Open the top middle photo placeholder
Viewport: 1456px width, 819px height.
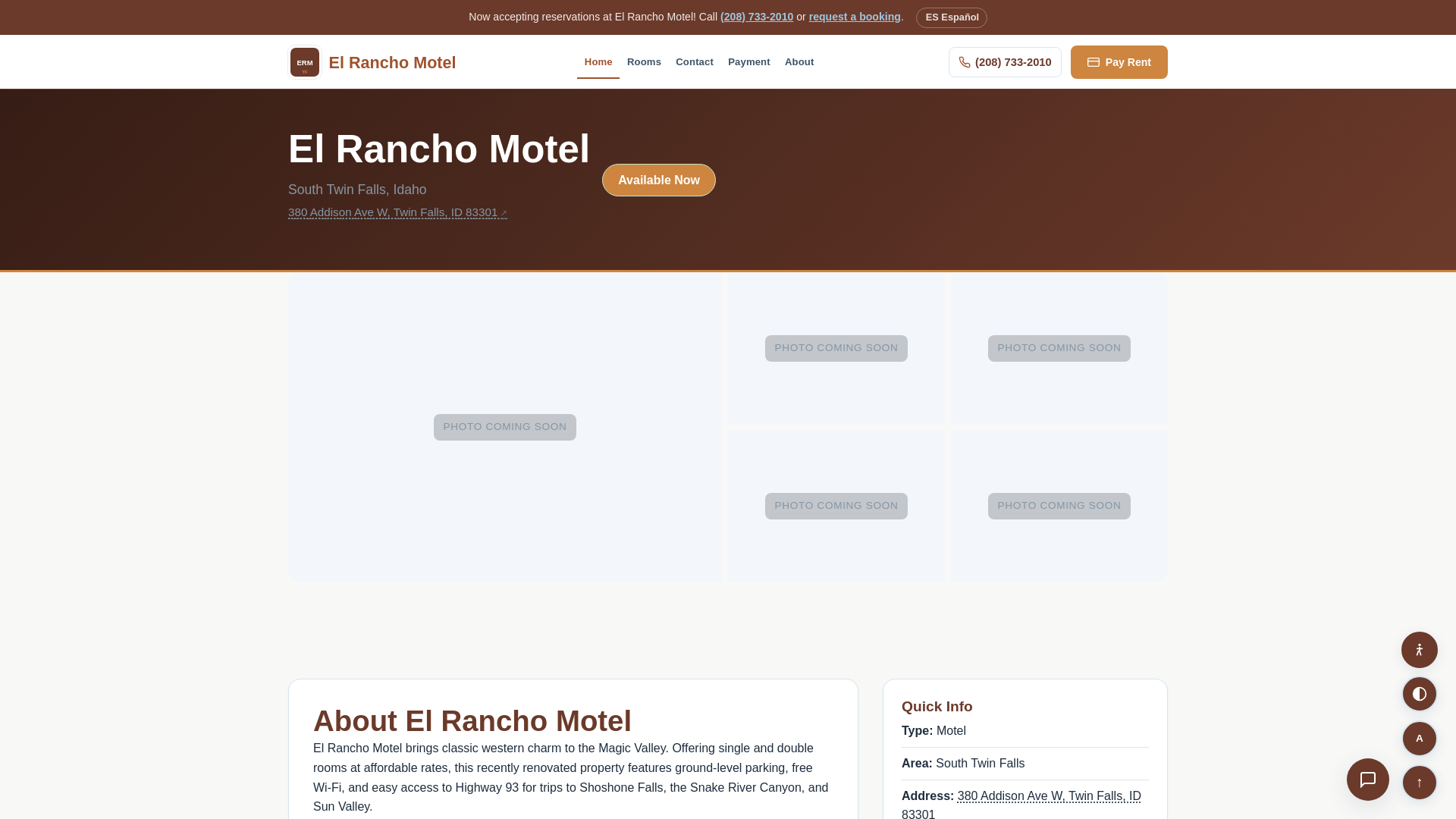click(836, 349)
